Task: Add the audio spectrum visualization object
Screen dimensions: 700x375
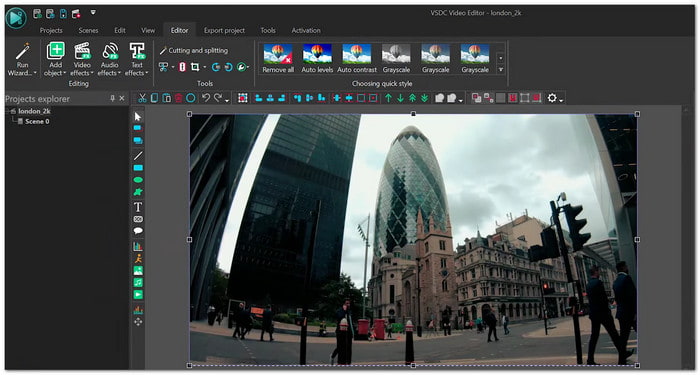Action: [x=138, y=309]
